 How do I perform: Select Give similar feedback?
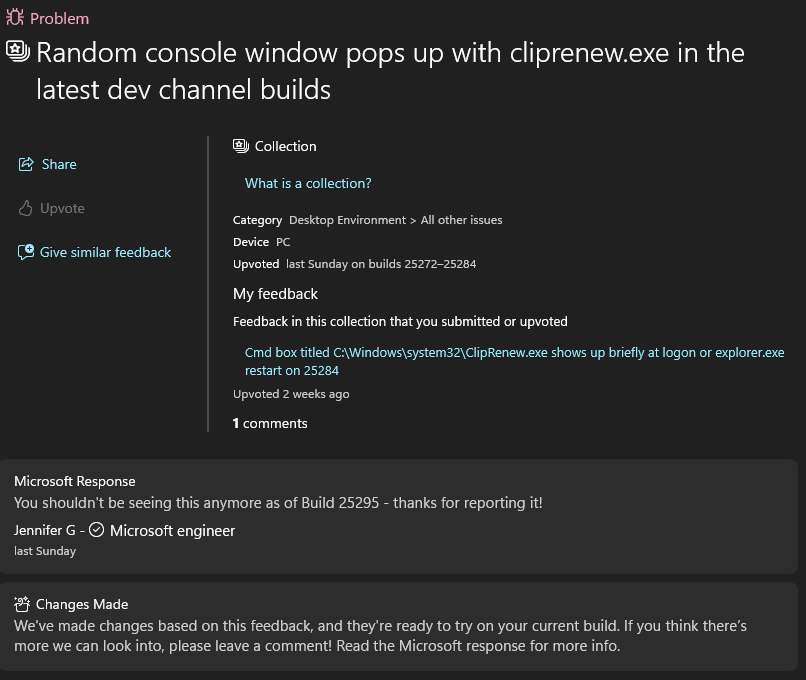105,252
